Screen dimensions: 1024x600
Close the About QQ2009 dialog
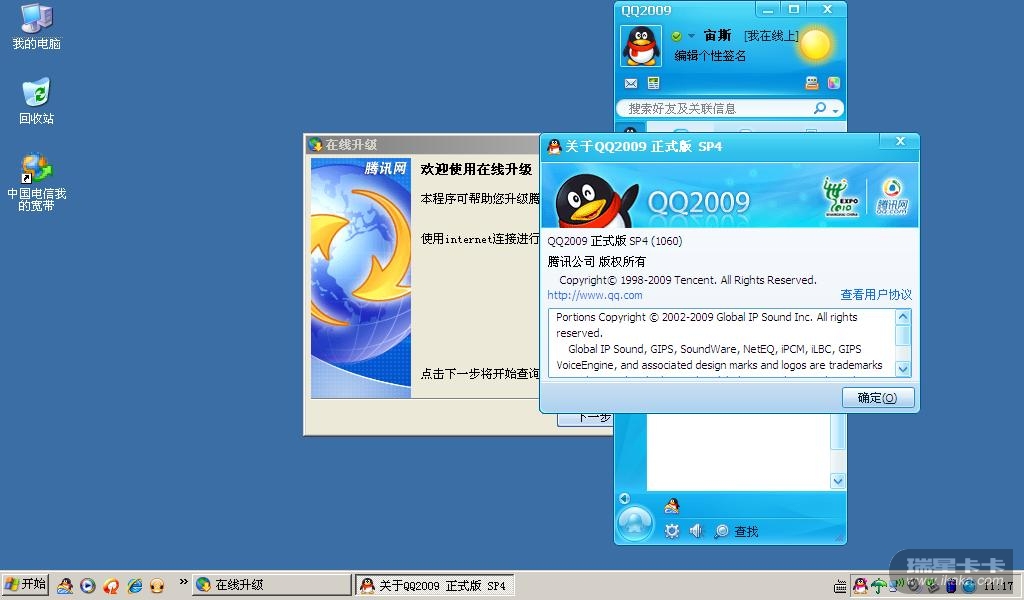click(x=900, y=141)
